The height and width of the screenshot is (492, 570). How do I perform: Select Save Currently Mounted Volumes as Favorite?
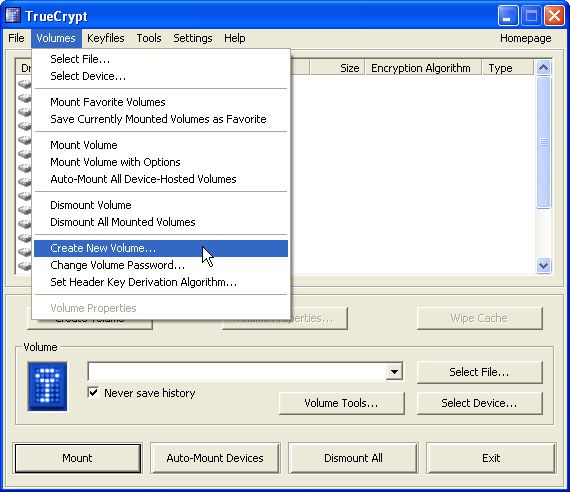[x=161, y=119]
